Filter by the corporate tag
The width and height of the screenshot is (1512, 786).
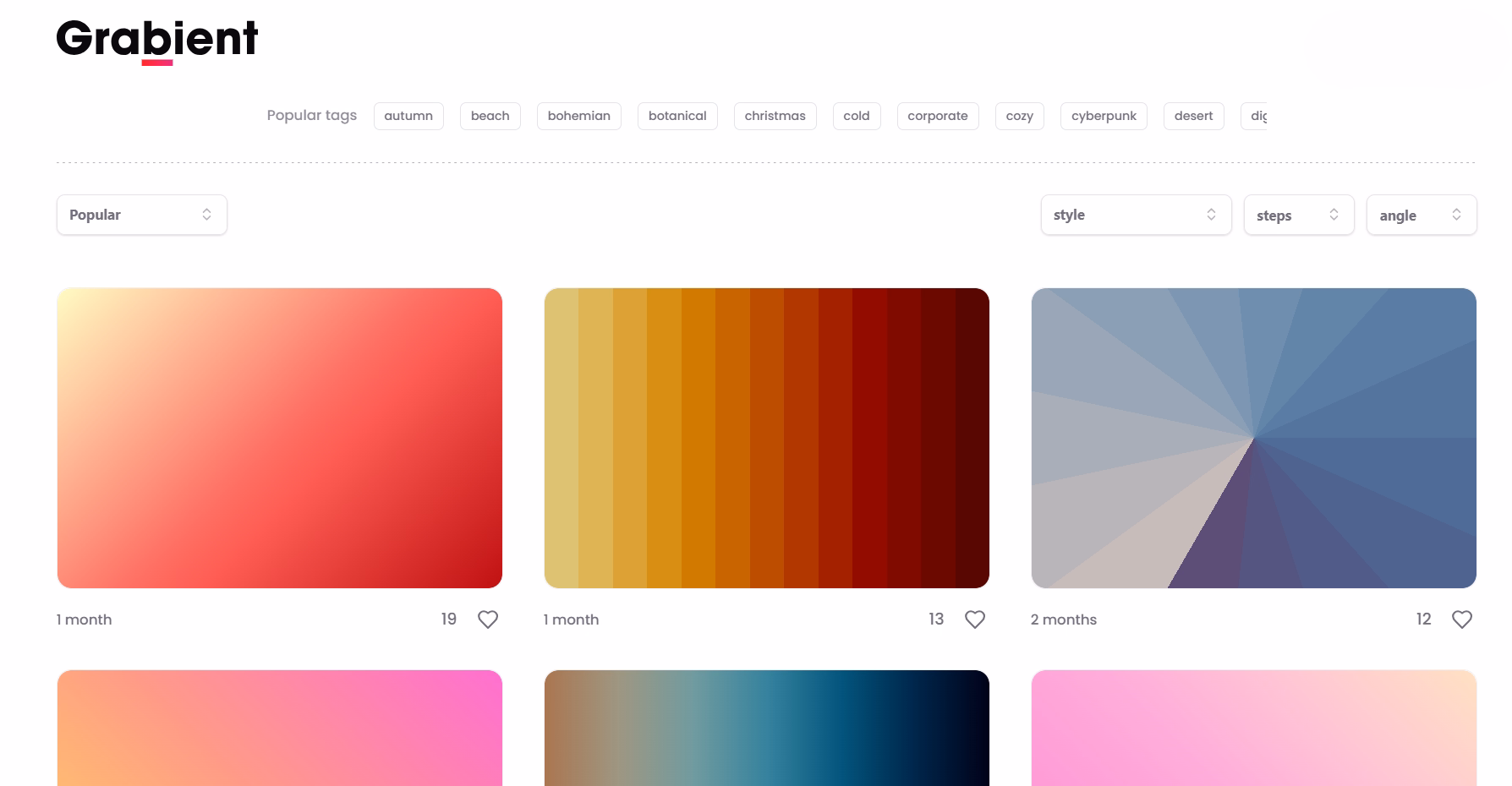[x=938, y=116]
